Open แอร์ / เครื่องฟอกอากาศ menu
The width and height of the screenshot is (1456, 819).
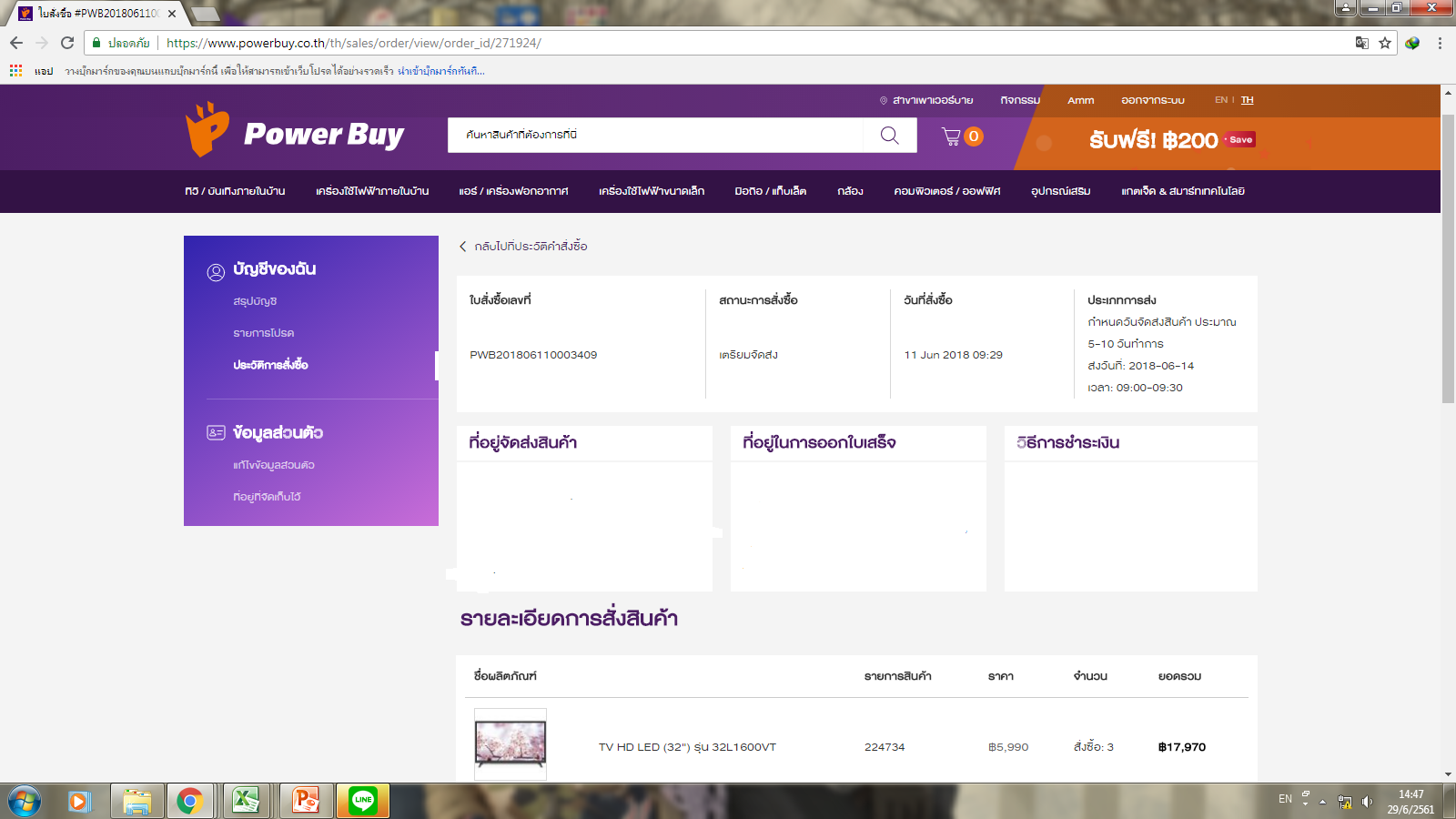click(513, 191)
